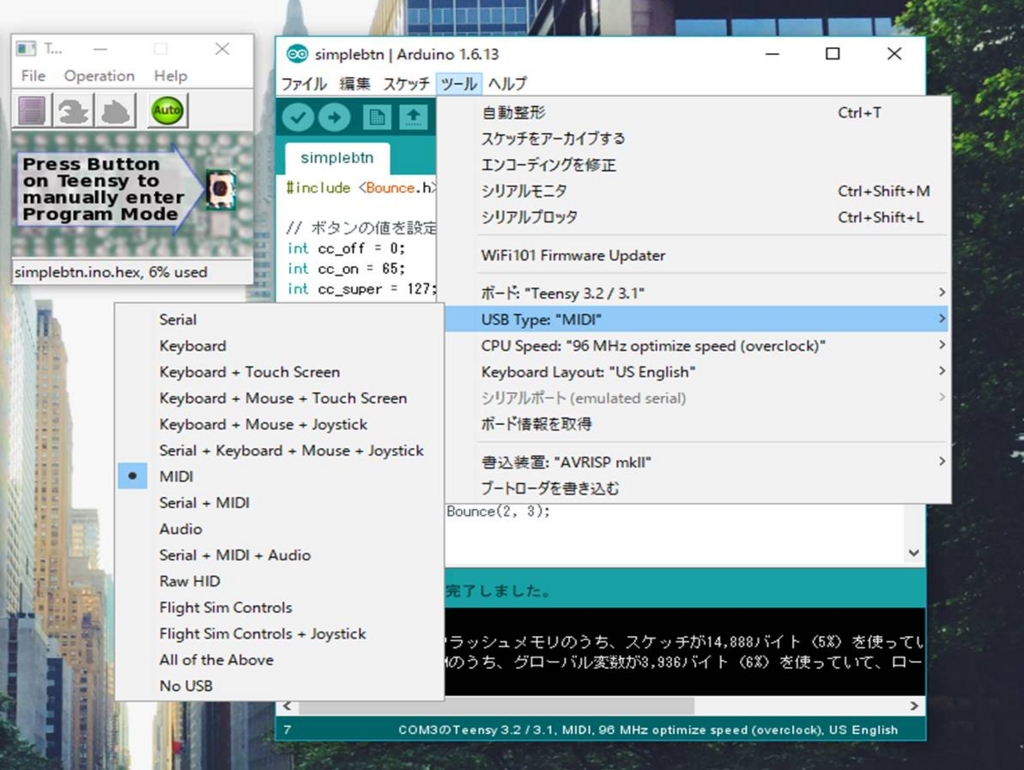This screenshot has width=1024, height=770.
Task: Click the console horizontal scrollbar thumb
Action: tap(496, 706)
